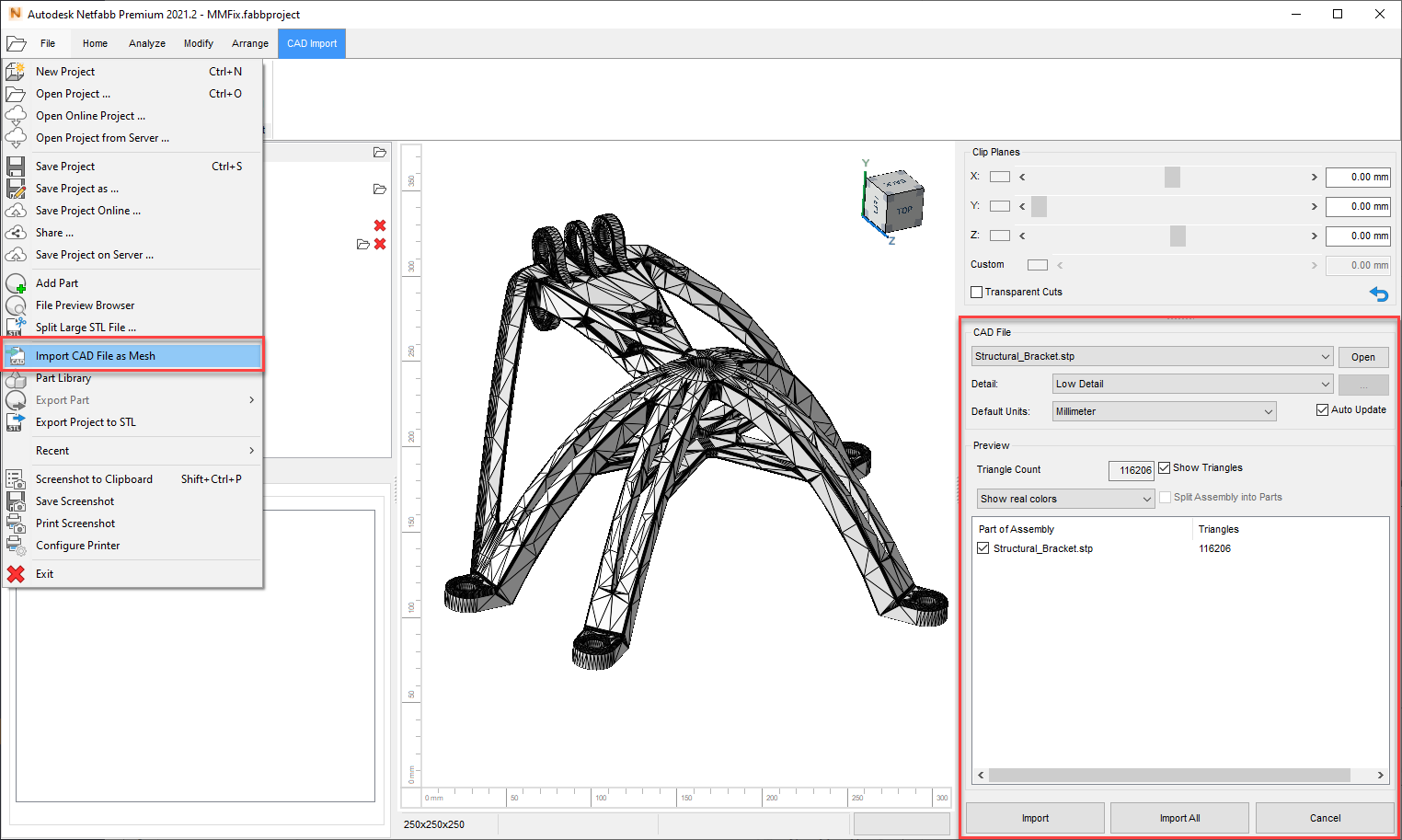Choose Open Project from Server menu entry
This screenshot has width=1402, height=840.
tap(133, 138)
